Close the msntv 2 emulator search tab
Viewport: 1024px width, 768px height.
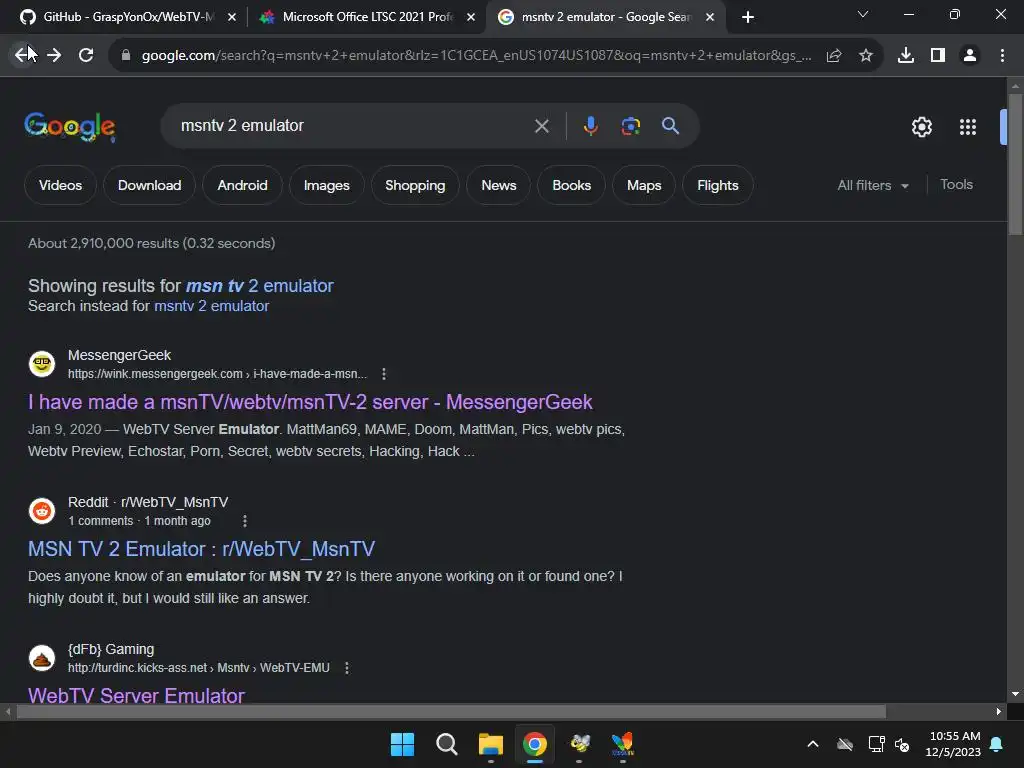710,17
